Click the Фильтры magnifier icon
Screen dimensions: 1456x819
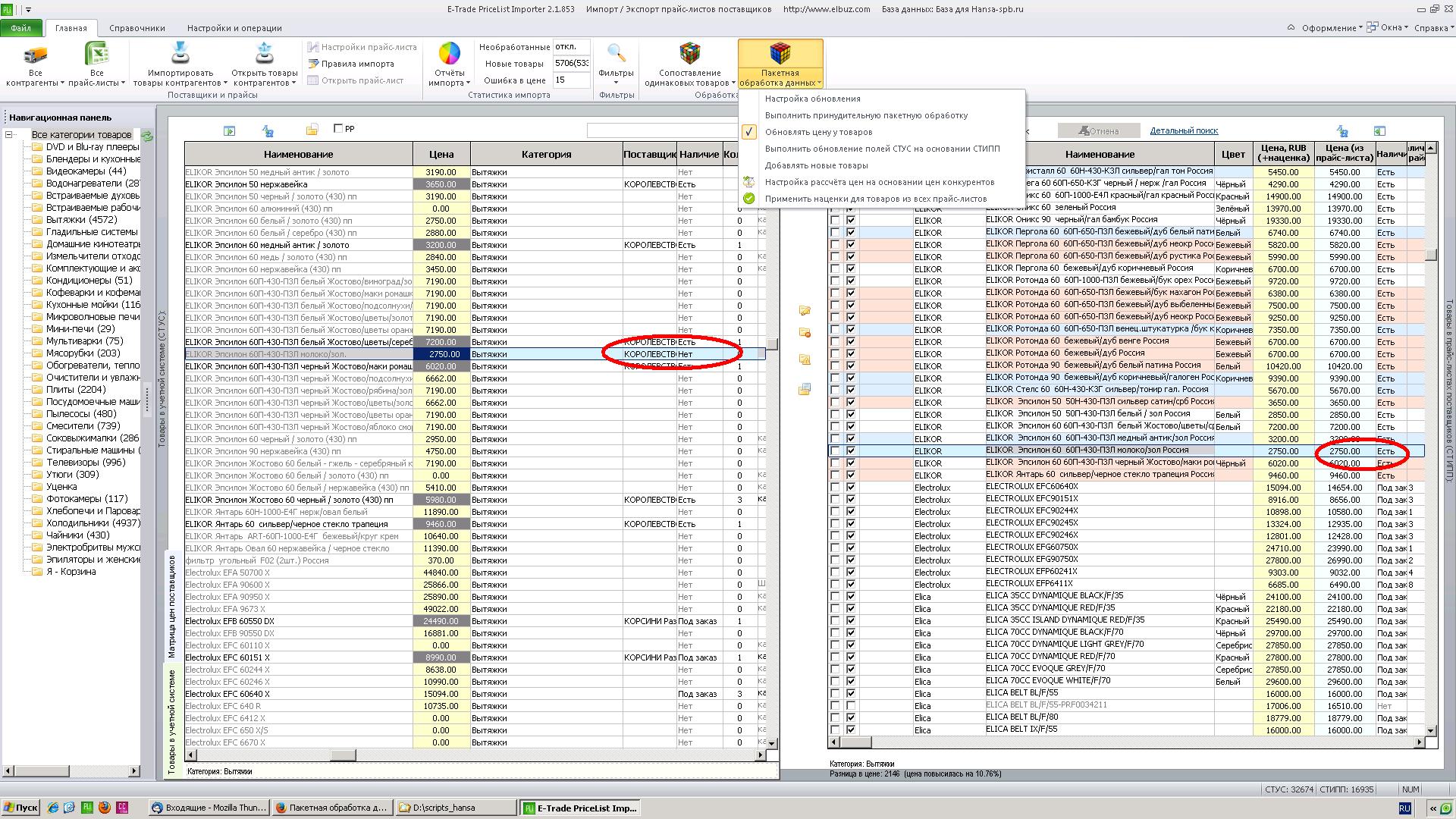tap(616, 53)
